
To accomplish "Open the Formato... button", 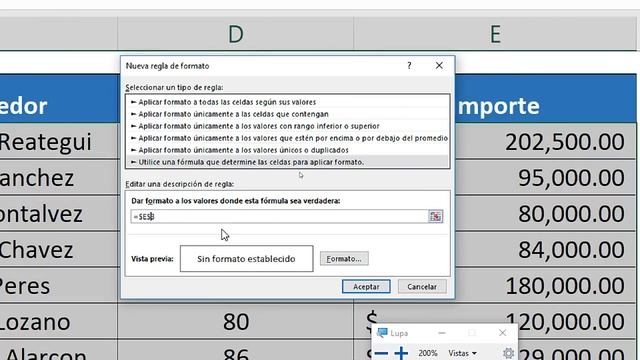I will (x=344, y=259).
